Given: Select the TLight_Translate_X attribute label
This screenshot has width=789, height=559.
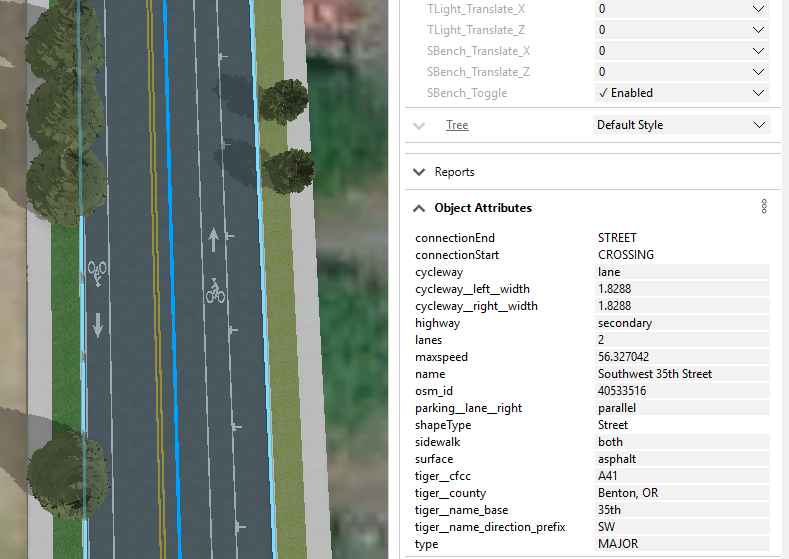Looking at the screenshot, I should point(476,9).
